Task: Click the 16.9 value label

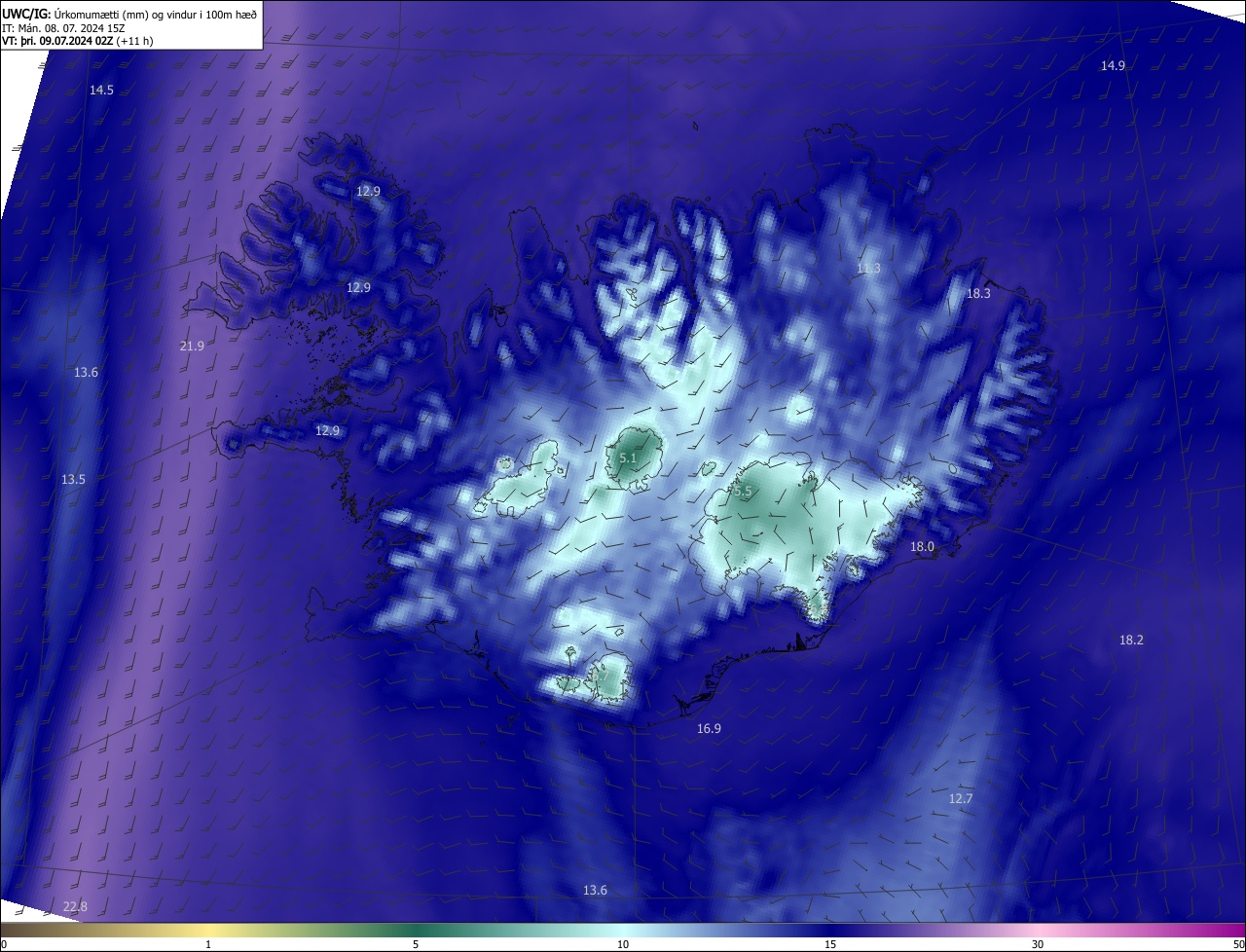Action: [709, 728]
